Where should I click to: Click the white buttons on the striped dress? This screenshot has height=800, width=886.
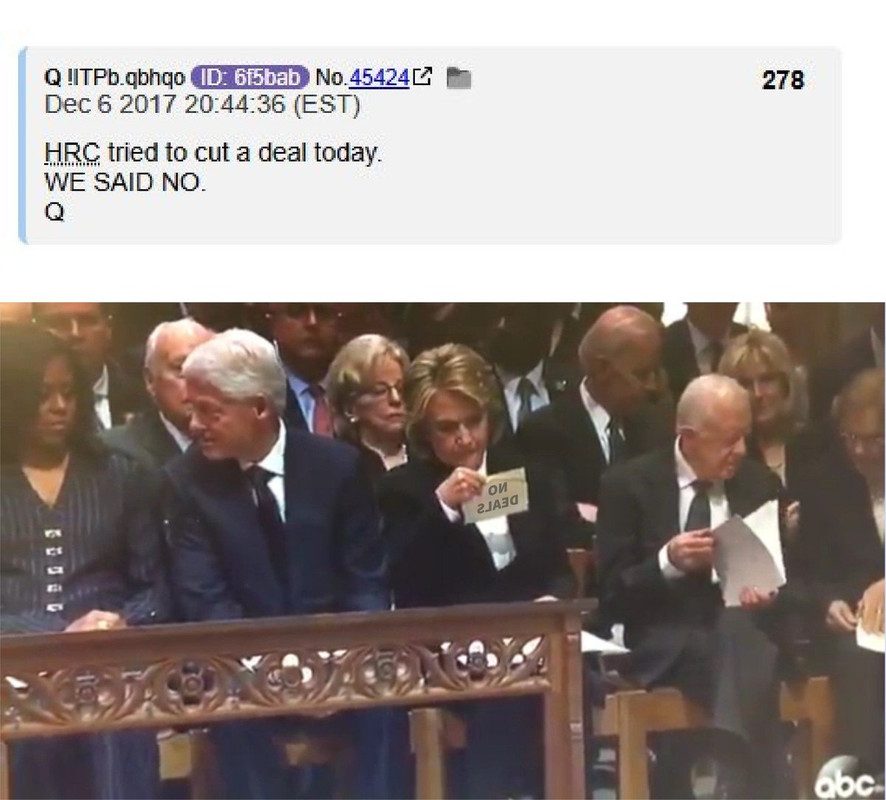pyautogui.click(x=54, y=569)
